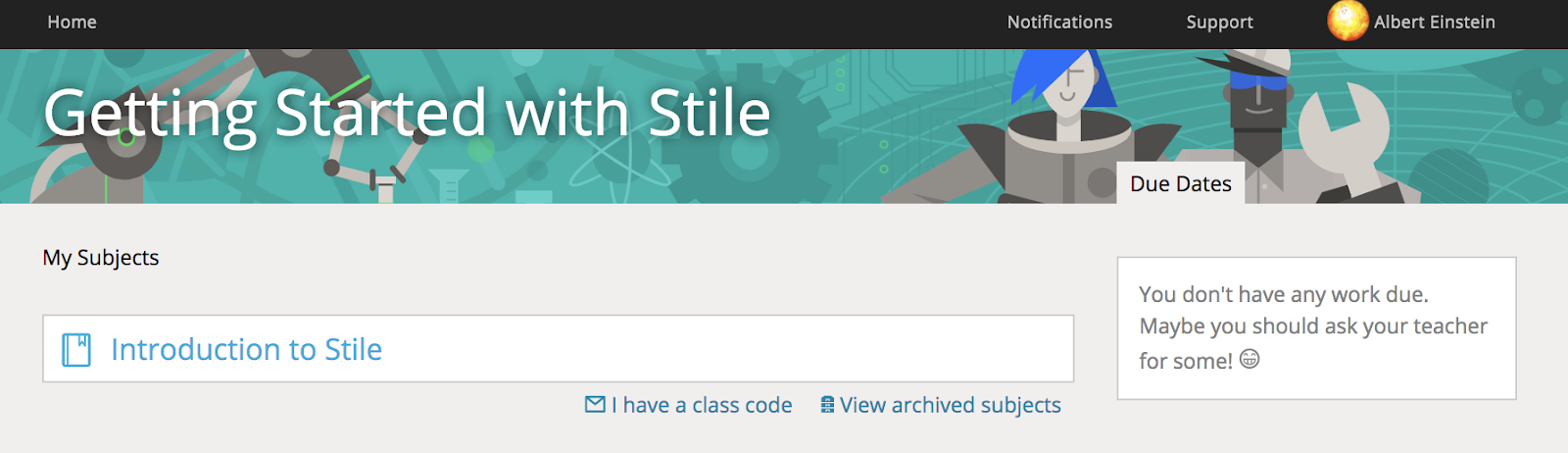Open Notifications from the top bar
Viewport: 1568px width, 453px height.
click(x=1059, y=22)
